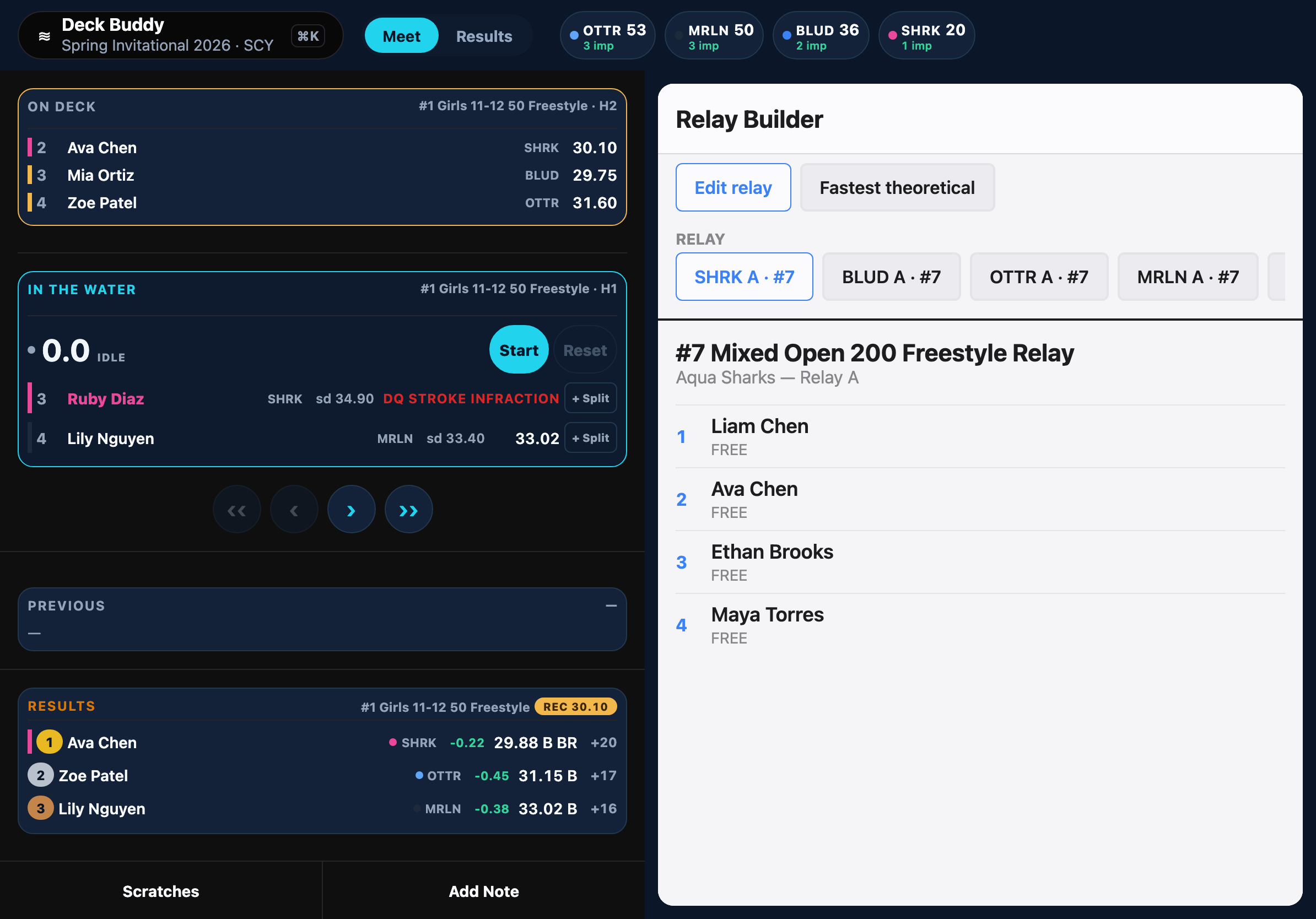Viewport: 1316px width, 919px height.
Task: Click Ava Chen's 29.88 B BR result time
Action: click(x=535, y=743)
